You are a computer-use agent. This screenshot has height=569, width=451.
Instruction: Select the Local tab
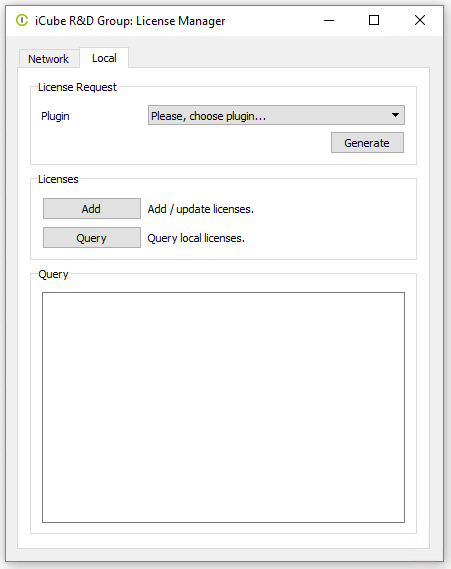(x=104, y=58)
